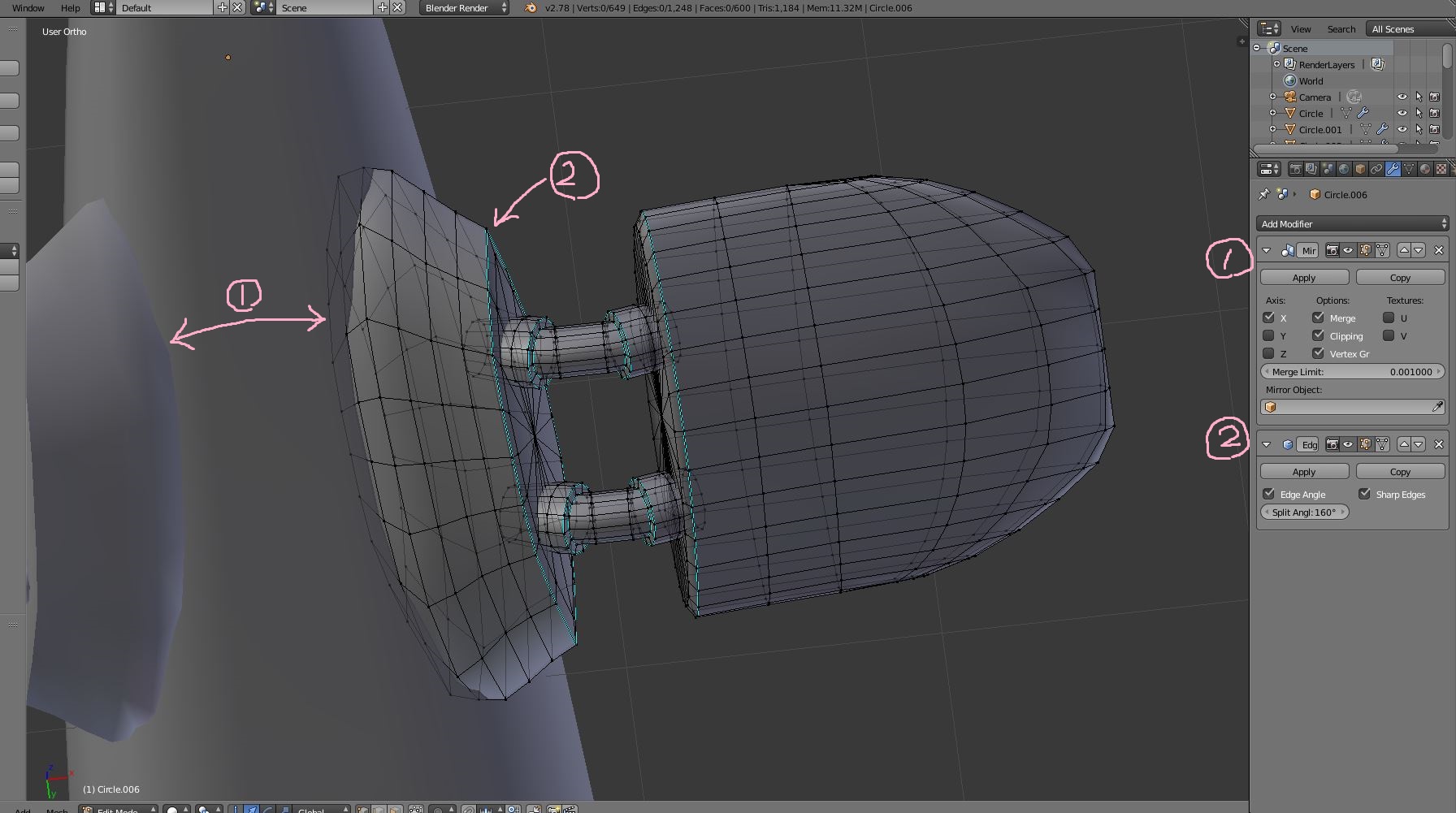Toggle Mirror modifier viewport visibility eye
This screenshot has height=813, width=1456.
click(1348, 250)
